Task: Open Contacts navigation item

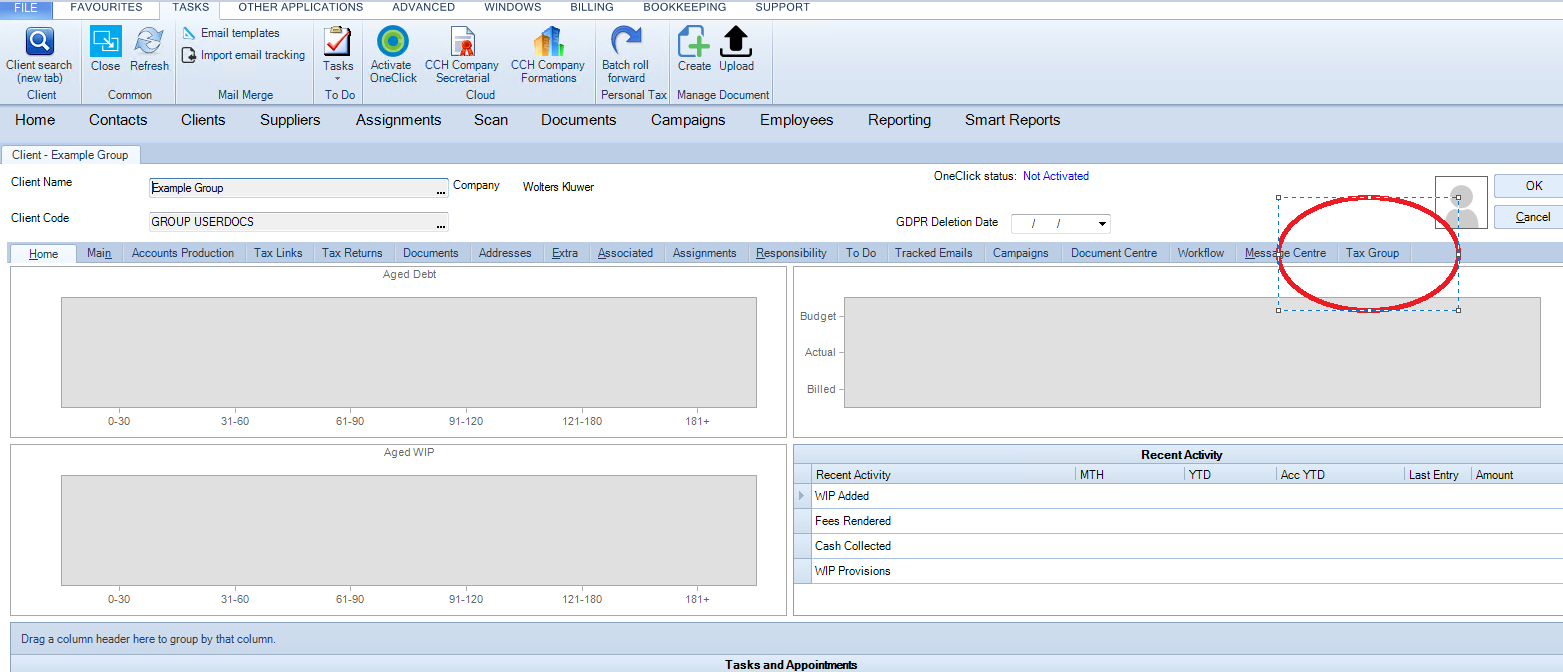Action: [x=118, y=120]
